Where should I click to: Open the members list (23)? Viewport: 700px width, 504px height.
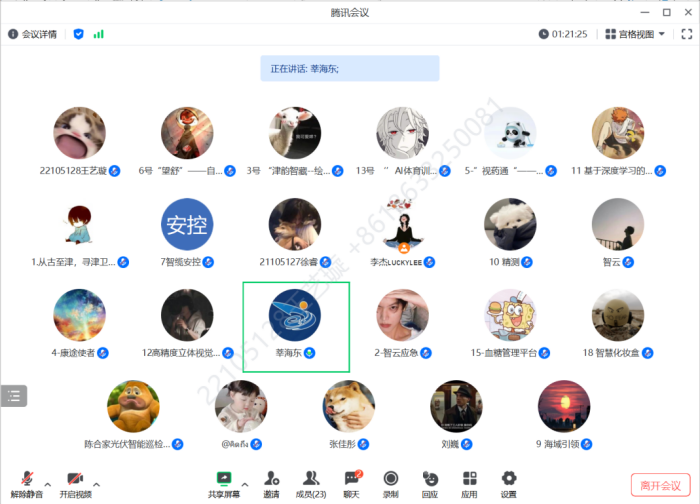pyautogui.click(x=311, y=485)
